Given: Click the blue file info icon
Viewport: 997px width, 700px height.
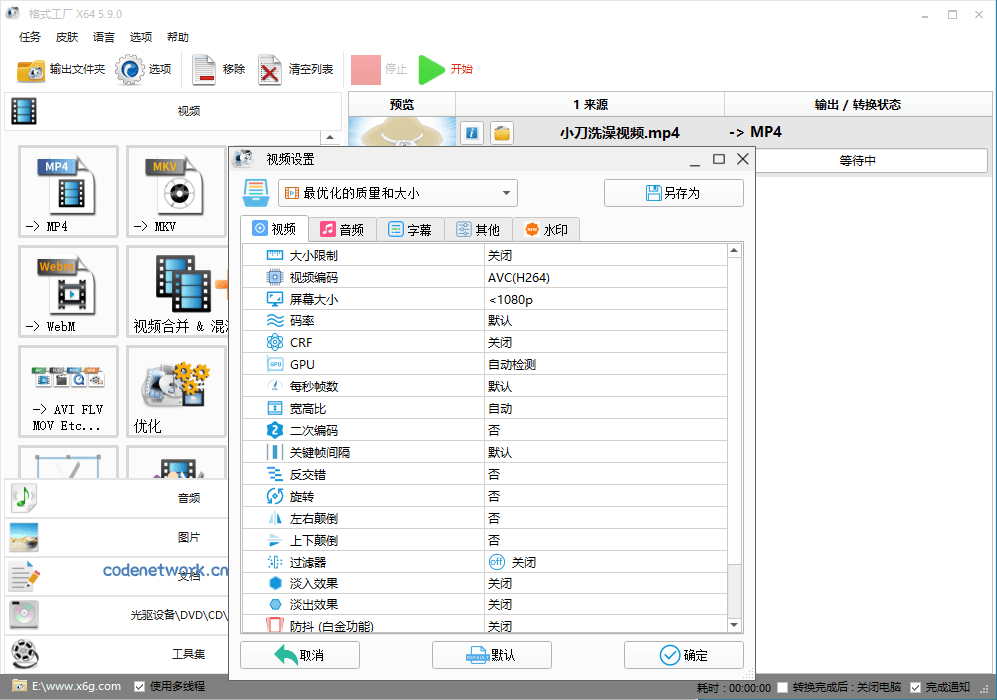Looking at the screenshot, I should click(x=473, y=133).
